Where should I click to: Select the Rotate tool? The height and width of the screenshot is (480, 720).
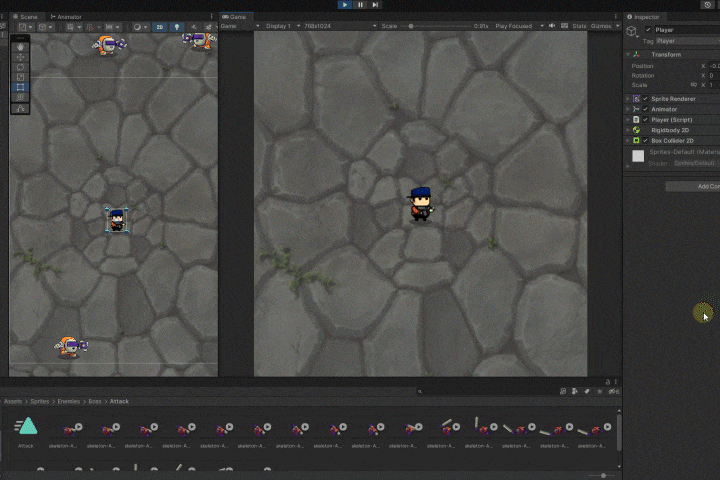20,67
